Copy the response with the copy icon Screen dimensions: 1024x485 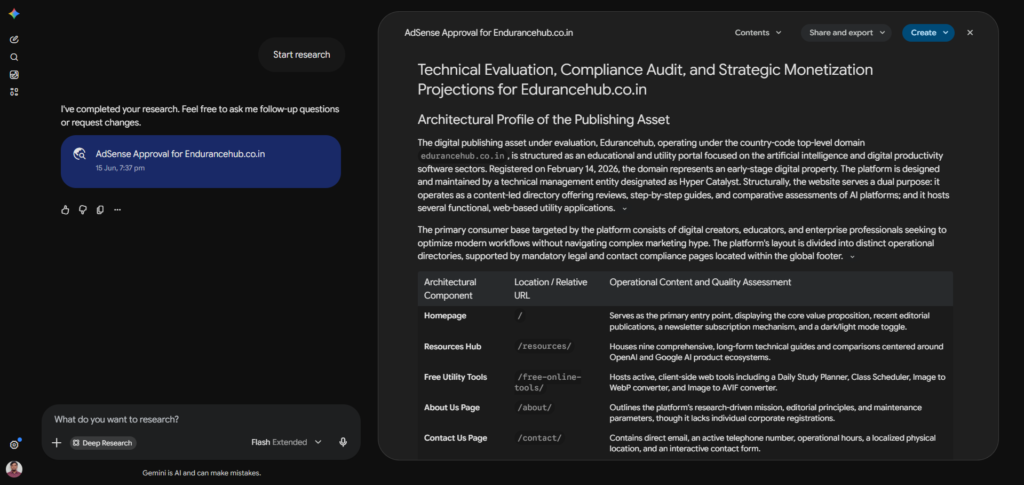[x=100, y=210]
